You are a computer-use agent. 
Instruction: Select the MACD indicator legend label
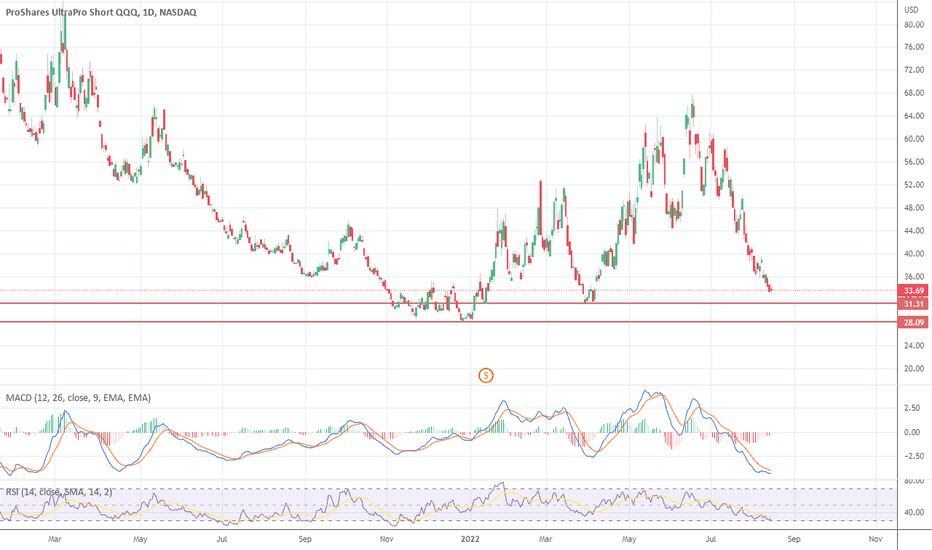click(x=78, y=398)
